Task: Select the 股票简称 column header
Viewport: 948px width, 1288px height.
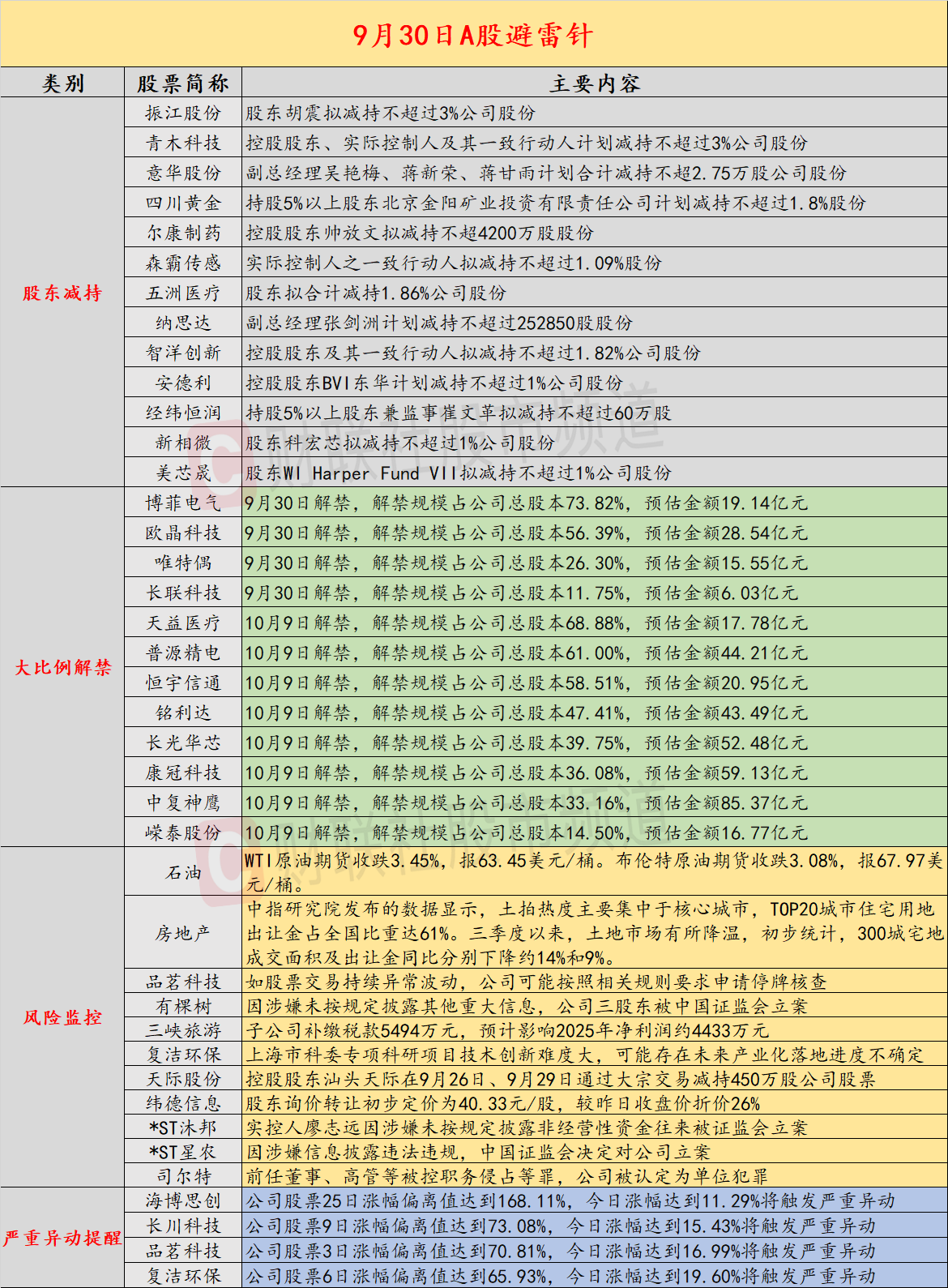Action: (183, 83)
